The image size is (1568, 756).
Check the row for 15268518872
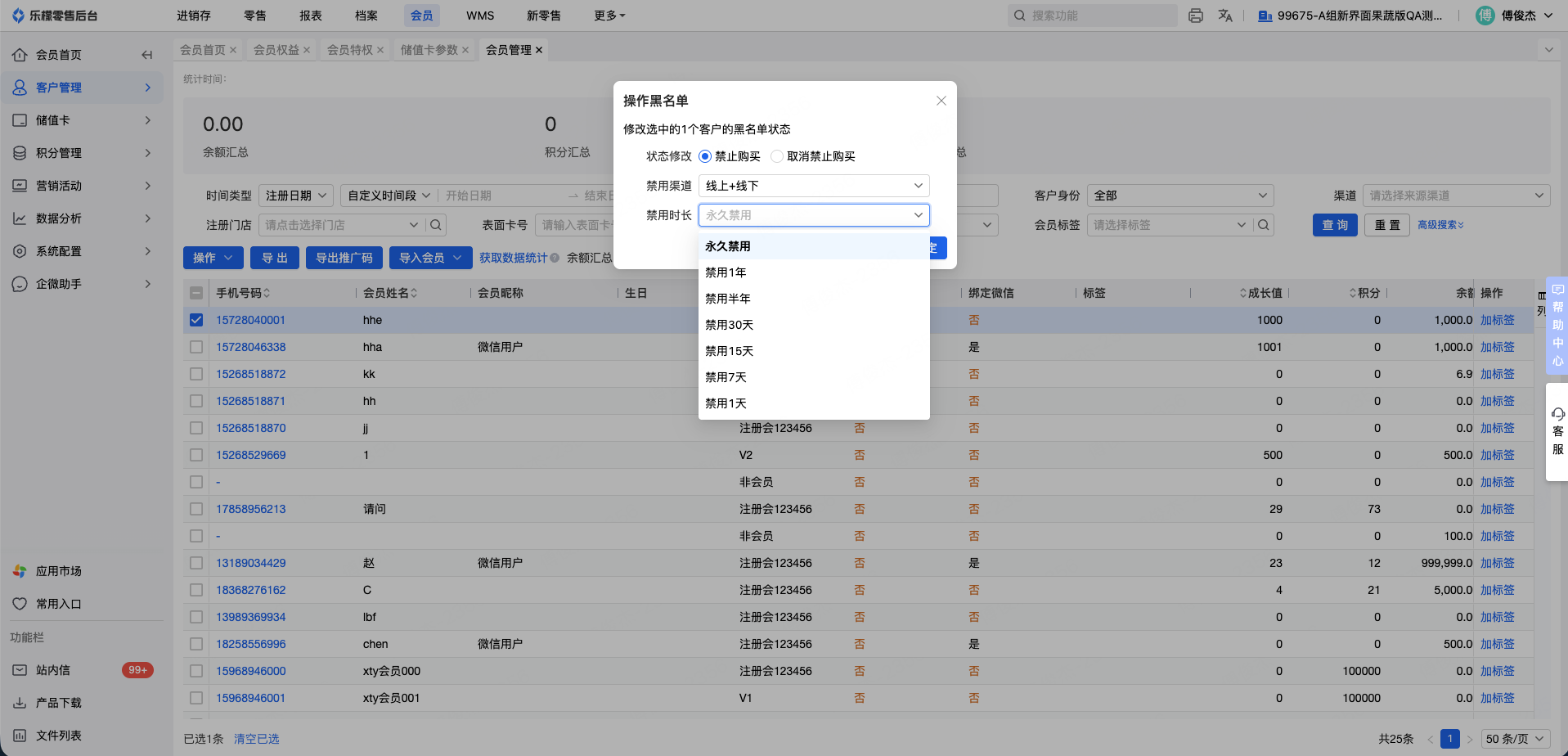click(x=196, y=374)
